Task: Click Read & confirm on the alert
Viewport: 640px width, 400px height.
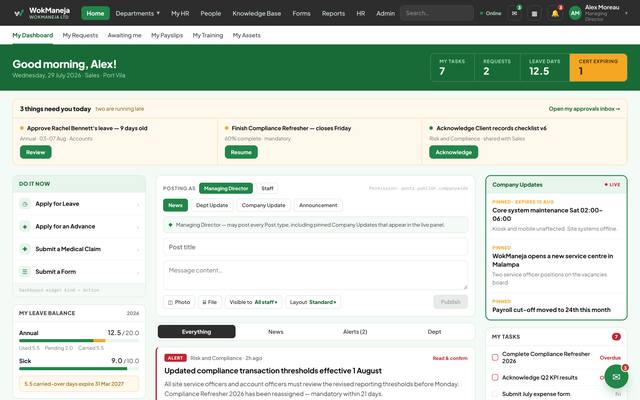Action: (450, 358)
